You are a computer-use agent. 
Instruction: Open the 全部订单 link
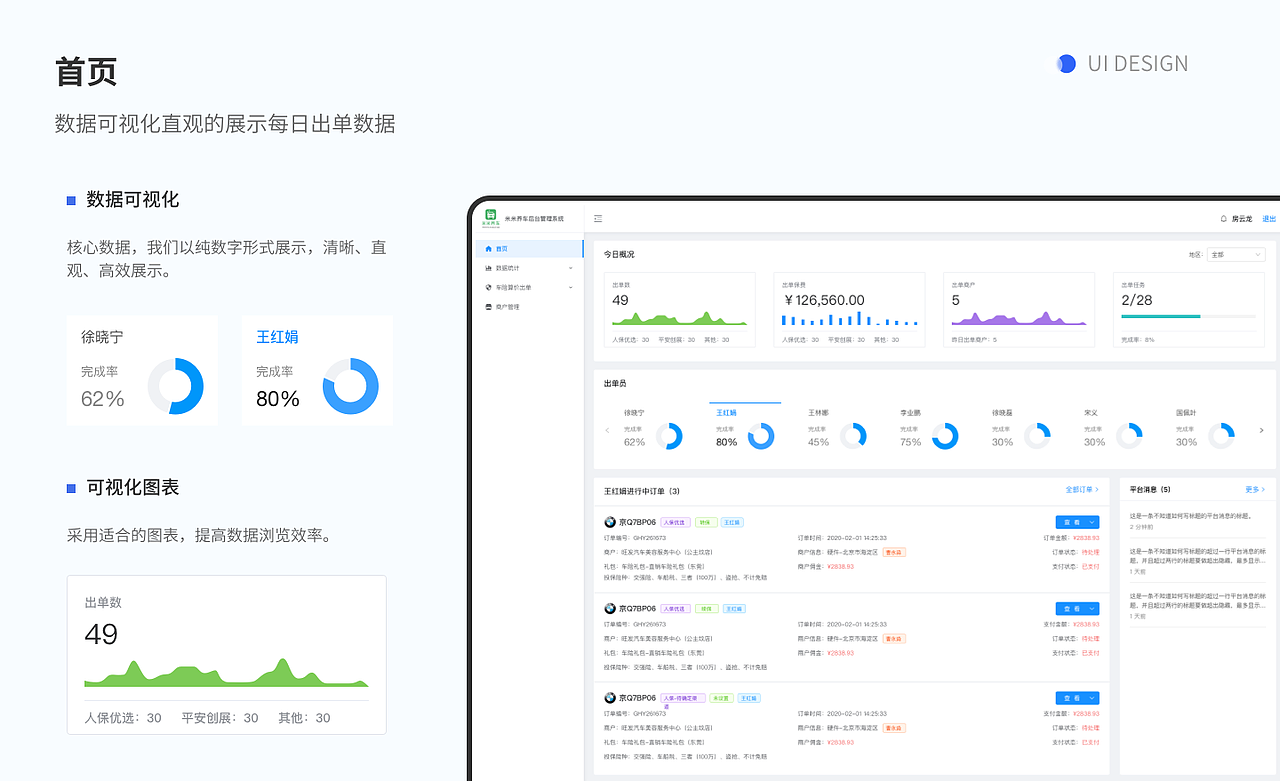point(1081,490)
